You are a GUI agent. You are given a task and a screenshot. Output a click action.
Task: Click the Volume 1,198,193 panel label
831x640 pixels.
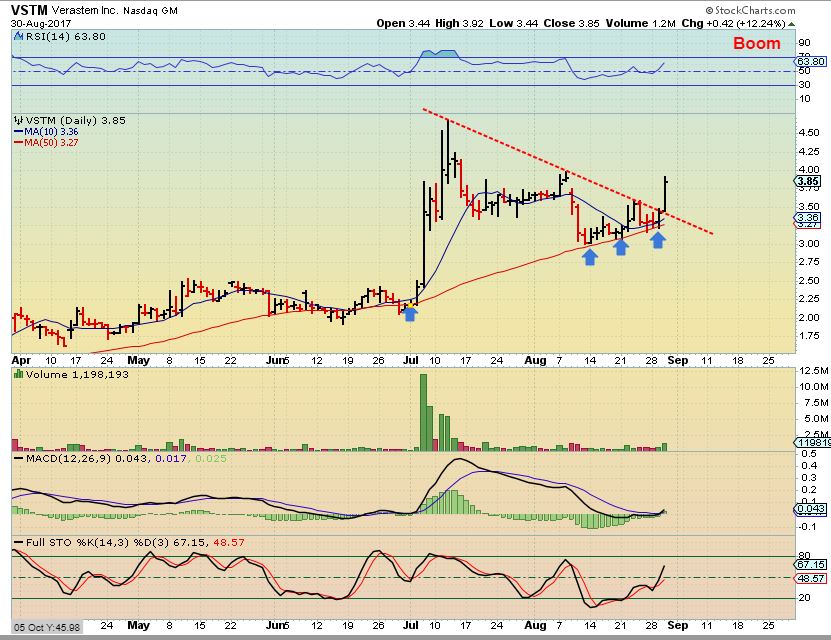[x=76, y=374]
